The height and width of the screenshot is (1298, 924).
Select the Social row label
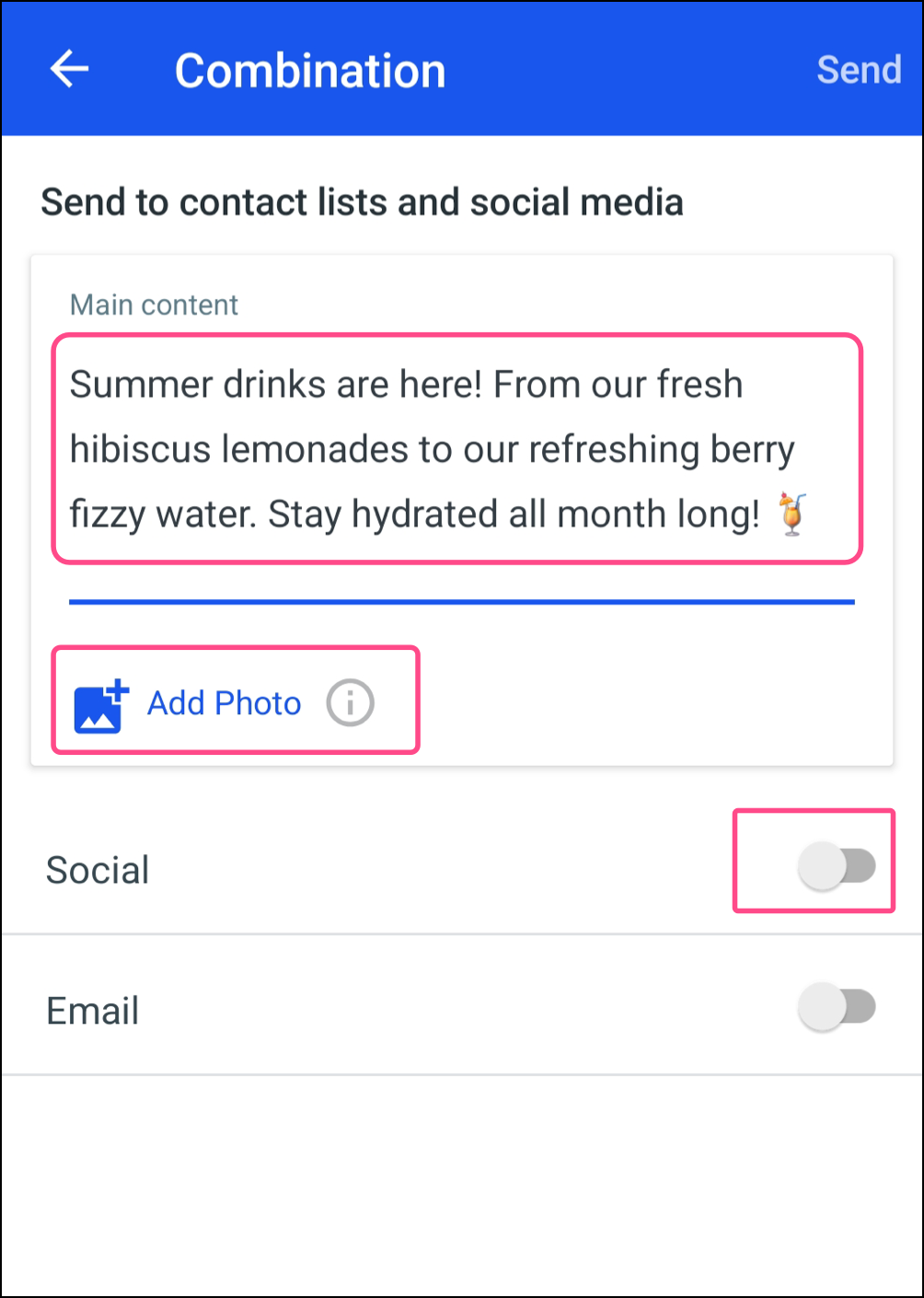(x=98, y=870)
